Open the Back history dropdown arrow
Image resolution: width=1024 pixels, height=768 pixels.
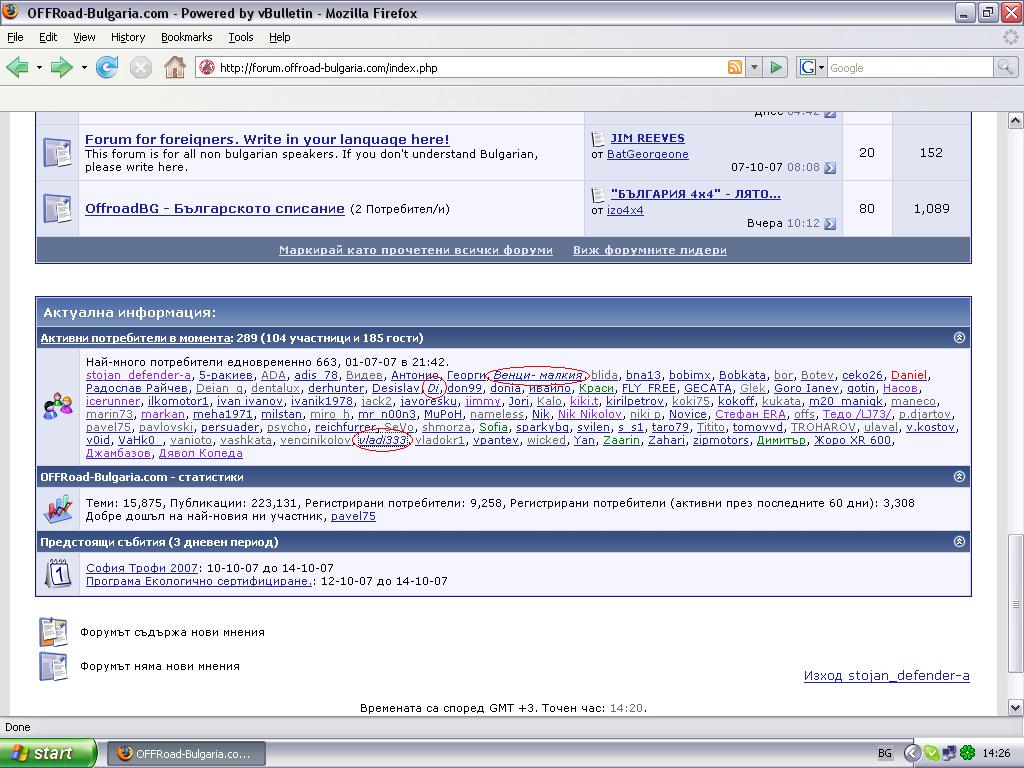[x=39, y=67]
